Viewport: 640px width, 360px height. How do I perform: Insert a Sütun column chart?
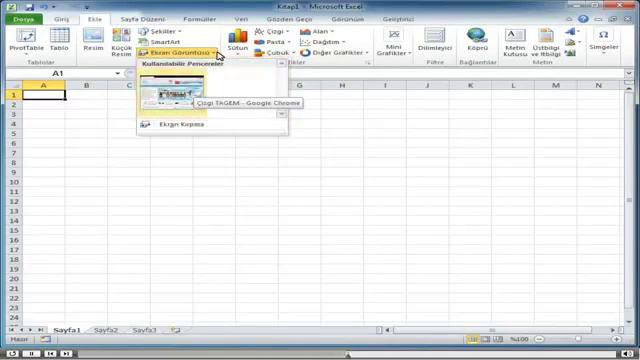point(238,41)
